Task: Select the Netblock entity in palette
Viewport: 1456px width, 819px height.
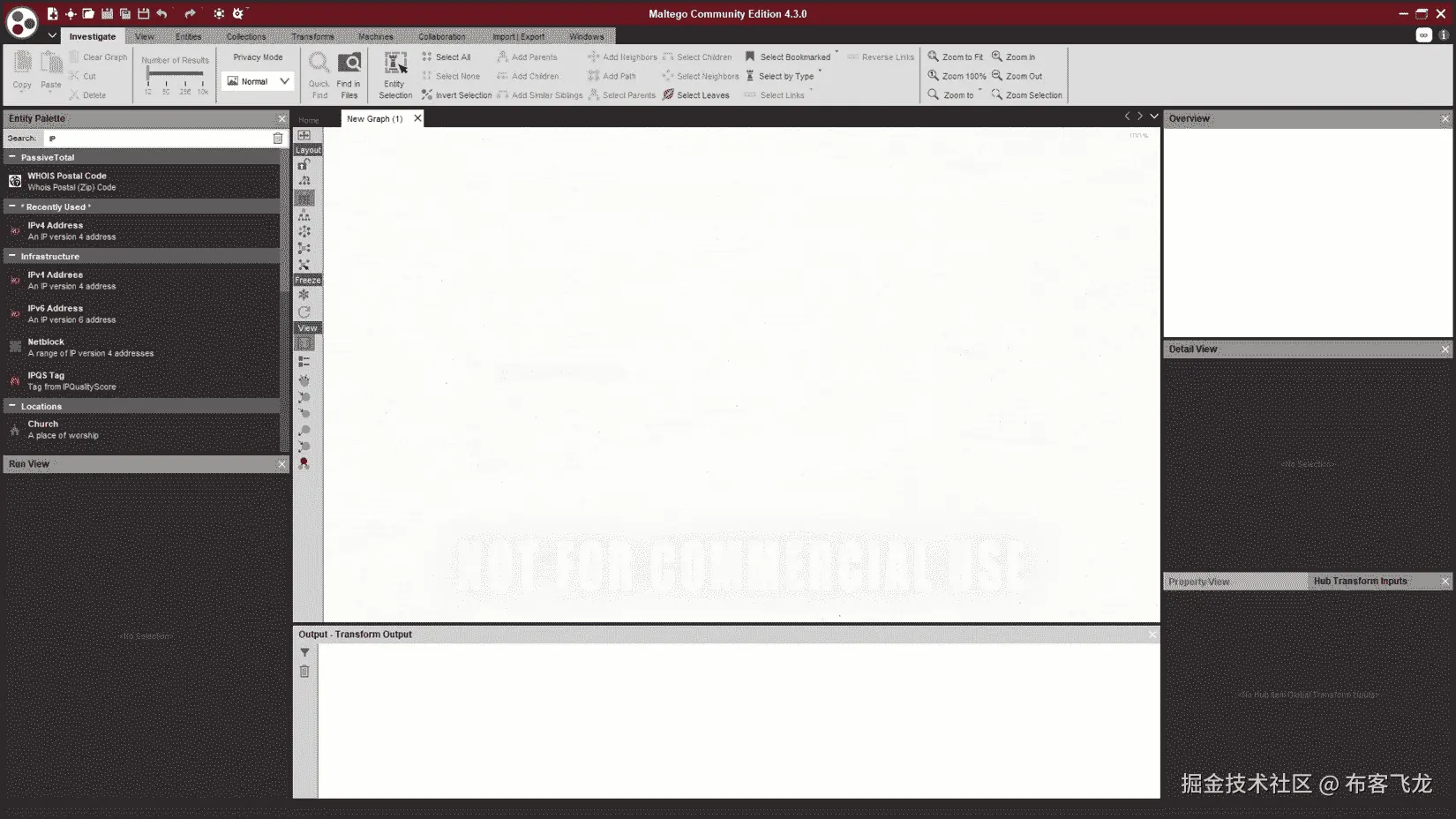Action: click(143, 347)
